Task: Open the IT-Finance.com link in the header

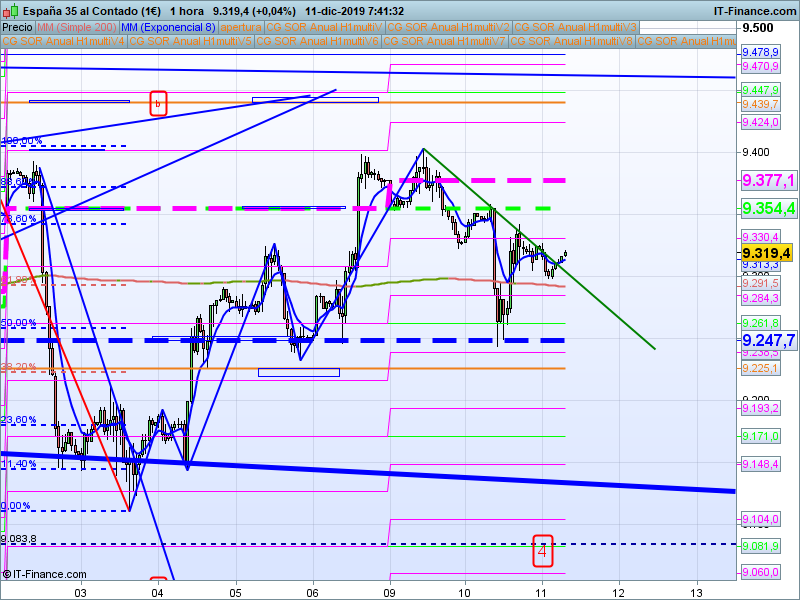Action: [755, 11]
